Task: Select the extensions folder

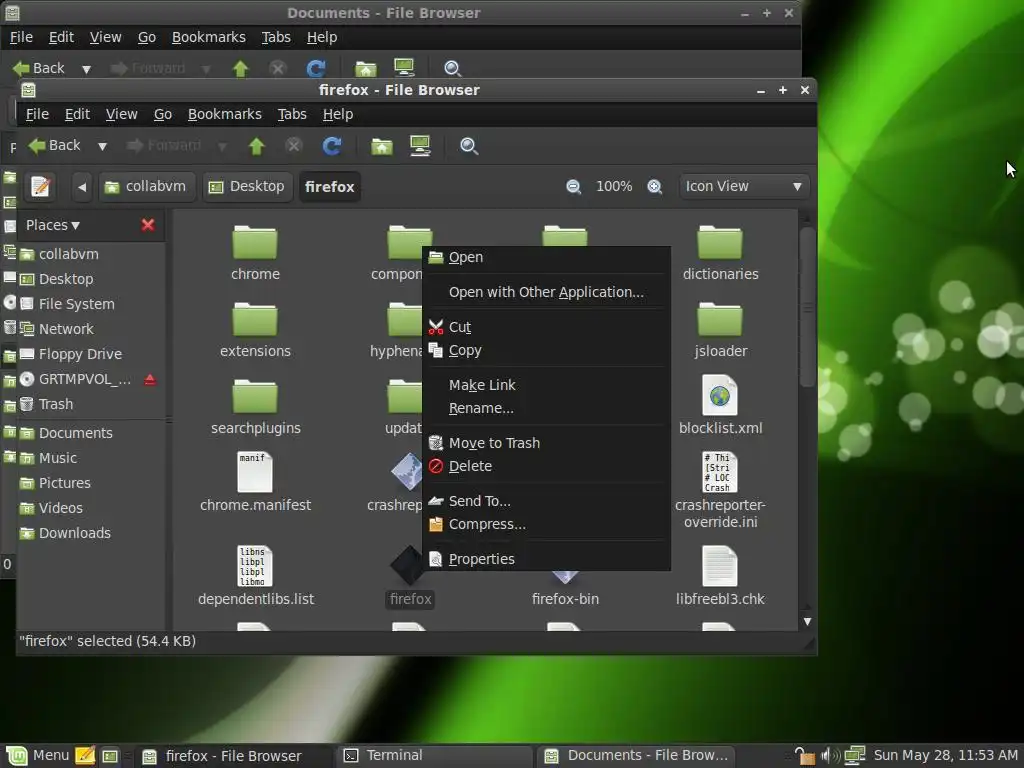Action: click(x=255, y=330)
